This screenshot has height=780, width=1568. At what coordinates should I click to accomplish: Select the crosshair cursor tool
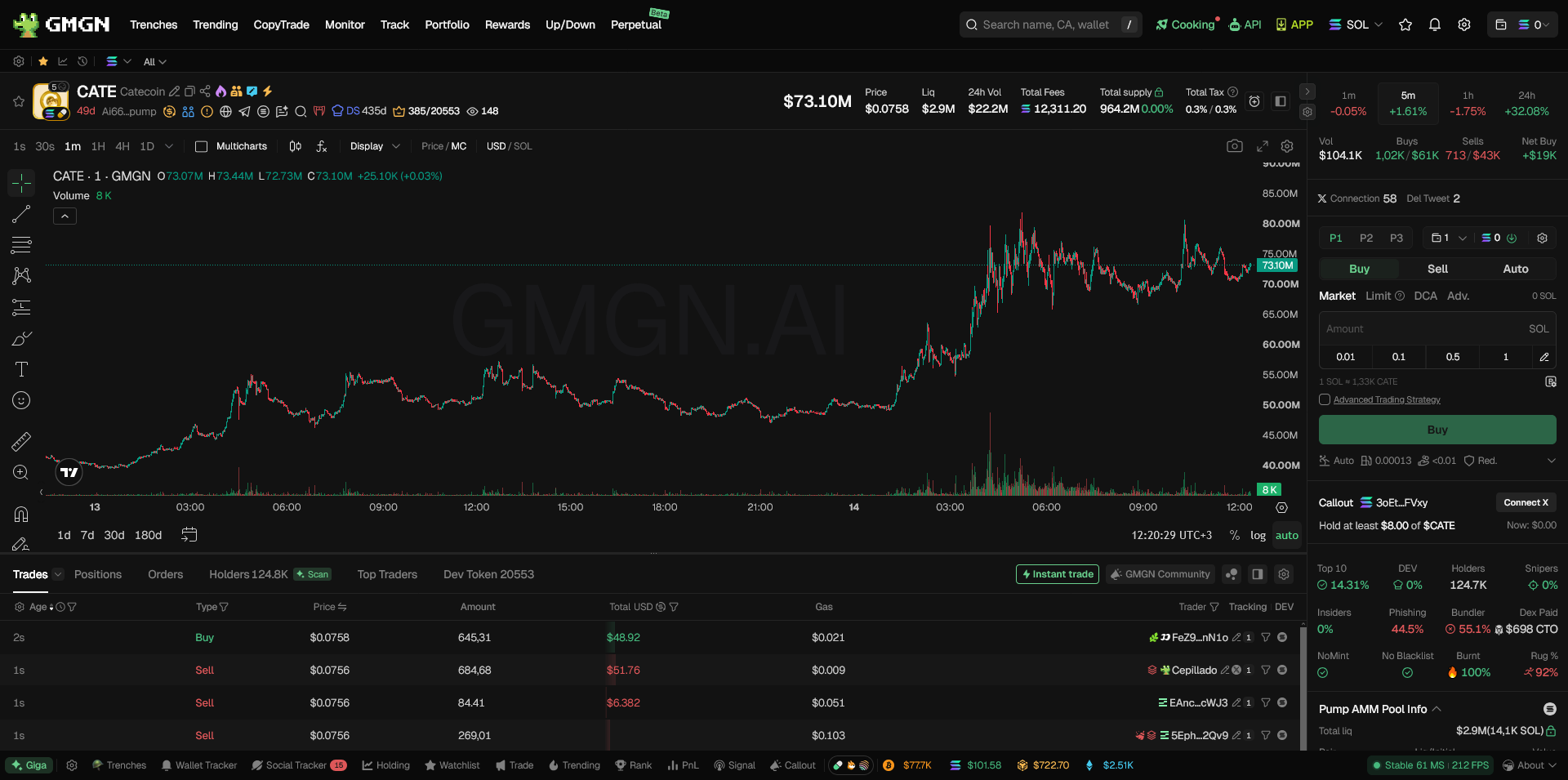(x=21, y=183)
